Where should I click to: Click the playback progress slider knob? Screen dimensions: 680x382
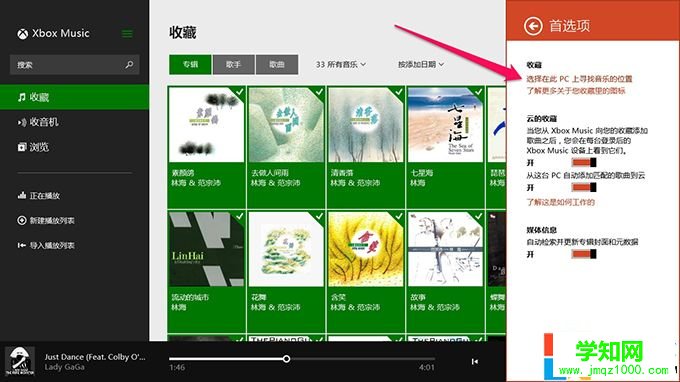286,359
